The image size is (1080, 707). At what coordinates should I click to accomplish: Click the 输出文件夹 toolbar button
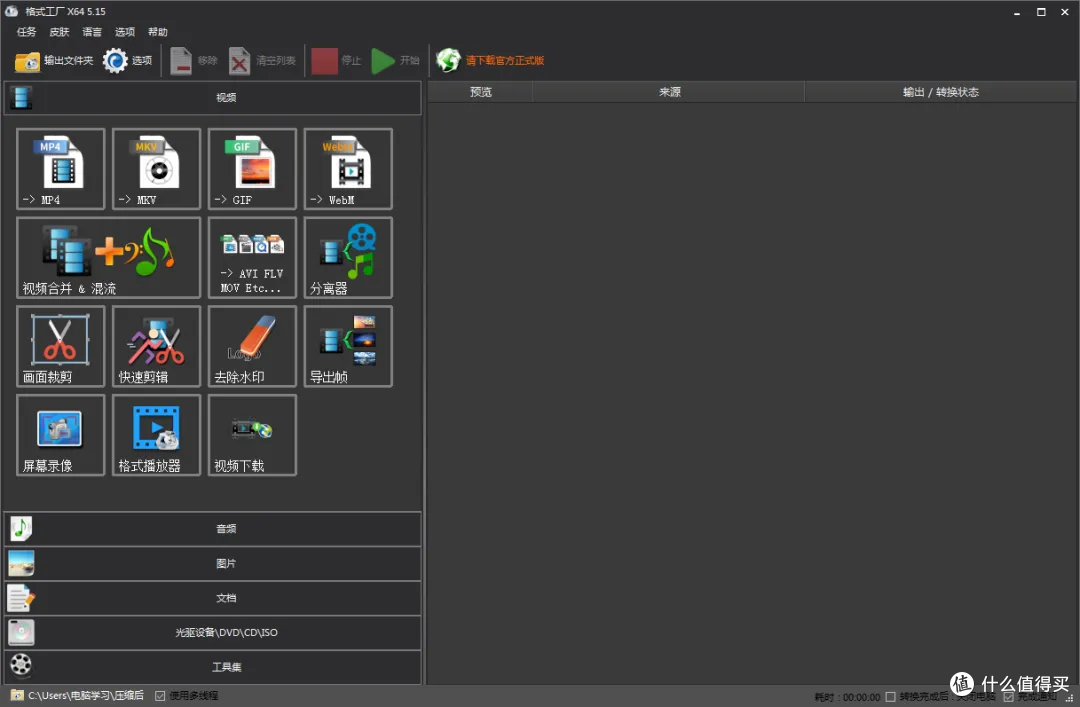(x=54, y=61)
